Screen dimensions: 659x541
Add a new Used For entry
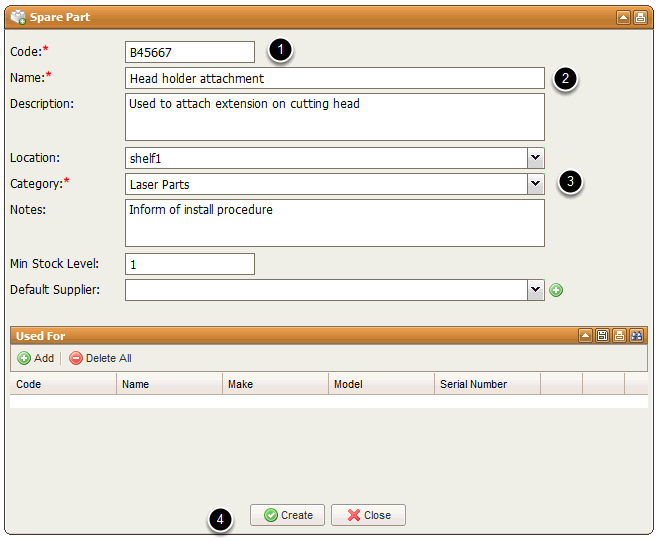(36, 358)
